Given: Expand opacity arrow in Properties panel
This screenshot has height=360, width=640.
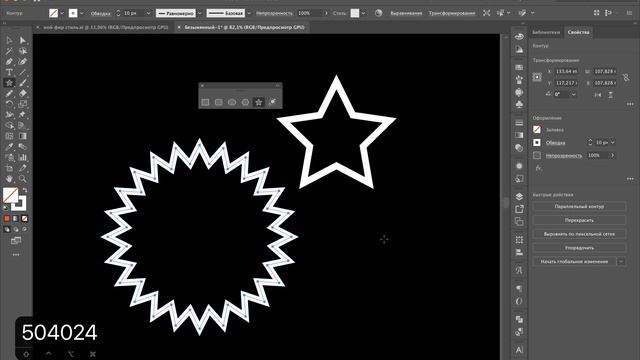Looking at the screenshot, I should [x=613, y=156].
